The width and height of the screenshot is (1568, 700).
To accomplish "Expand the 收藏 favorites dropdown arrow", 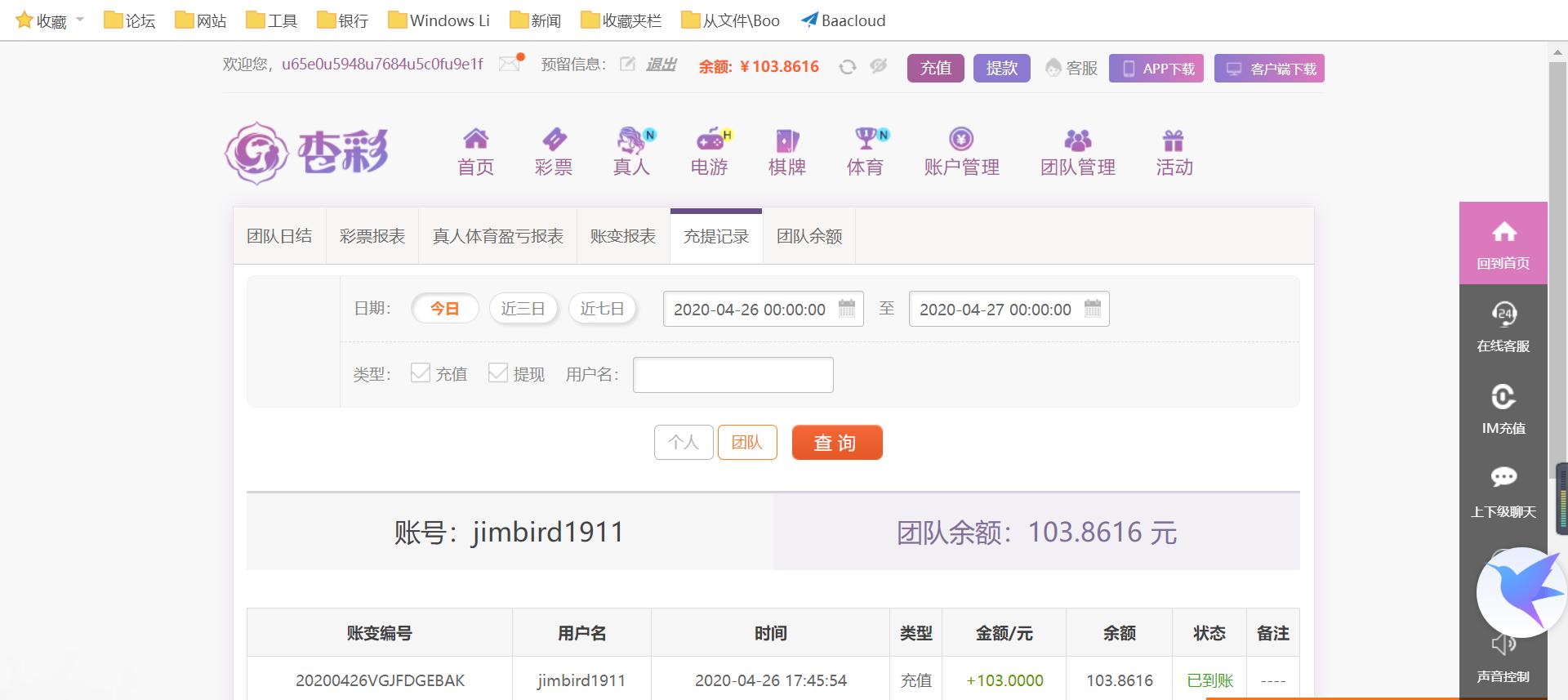I will [80, 20].
